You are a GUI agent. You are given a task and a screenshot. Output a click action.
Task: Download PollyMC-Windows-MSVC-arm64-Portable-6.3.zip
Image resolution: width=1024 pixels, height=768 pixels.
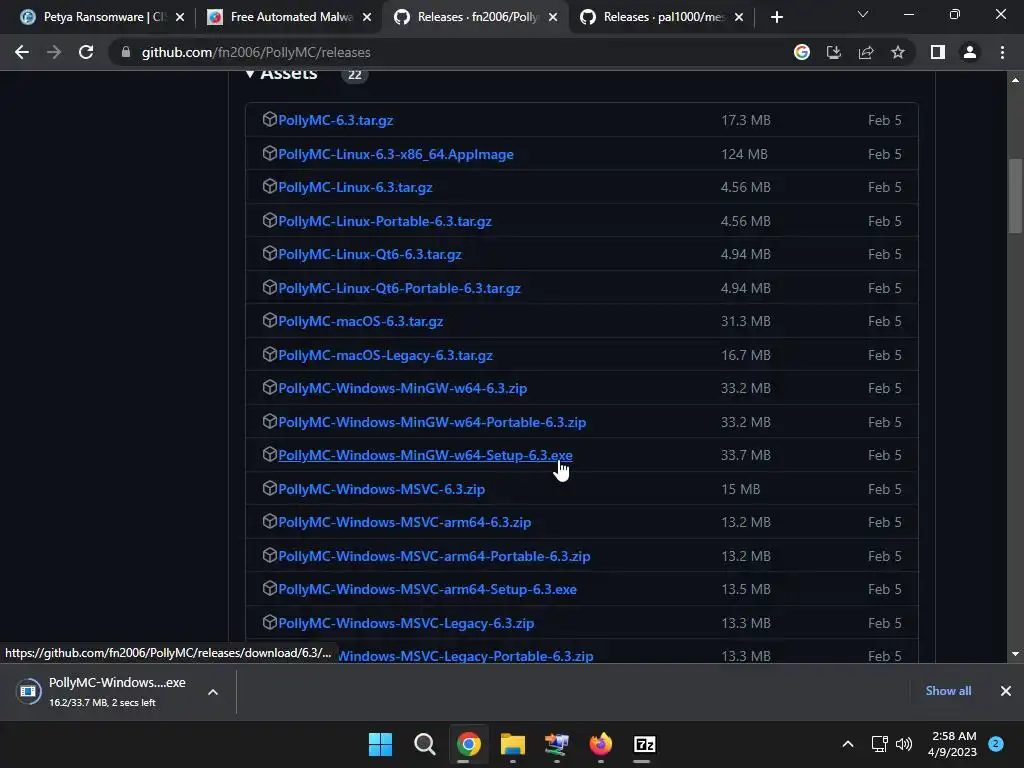(x=434, y=556)
